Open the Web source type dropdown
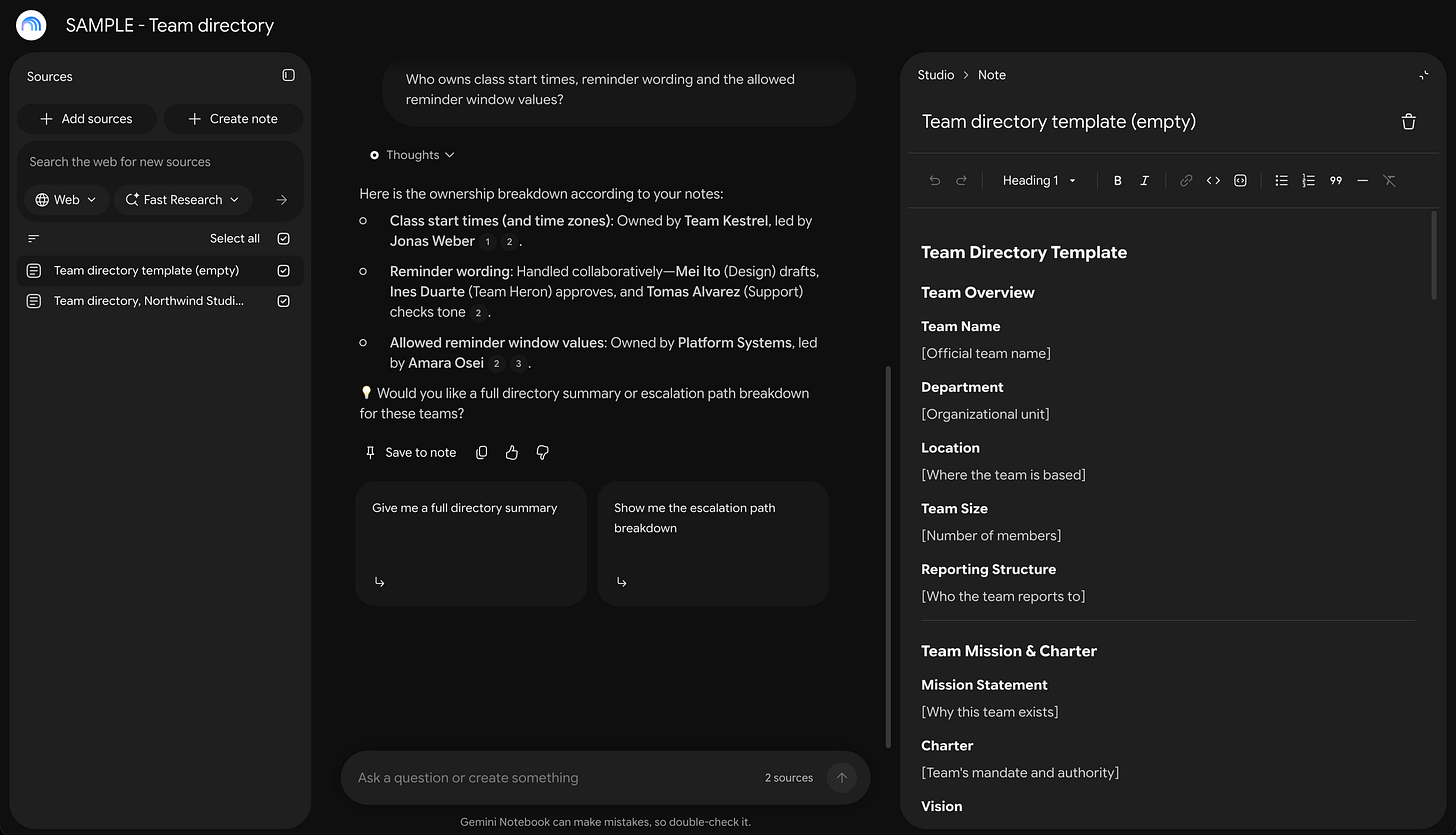 (x=66, y=200)
